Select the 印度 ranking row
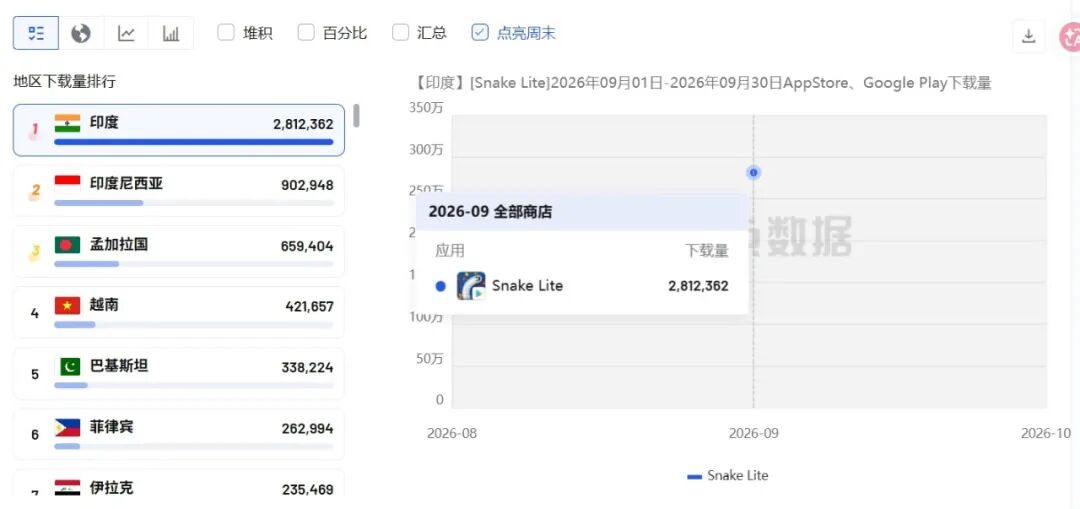The image size is (1080, 509). coord(179,130)
